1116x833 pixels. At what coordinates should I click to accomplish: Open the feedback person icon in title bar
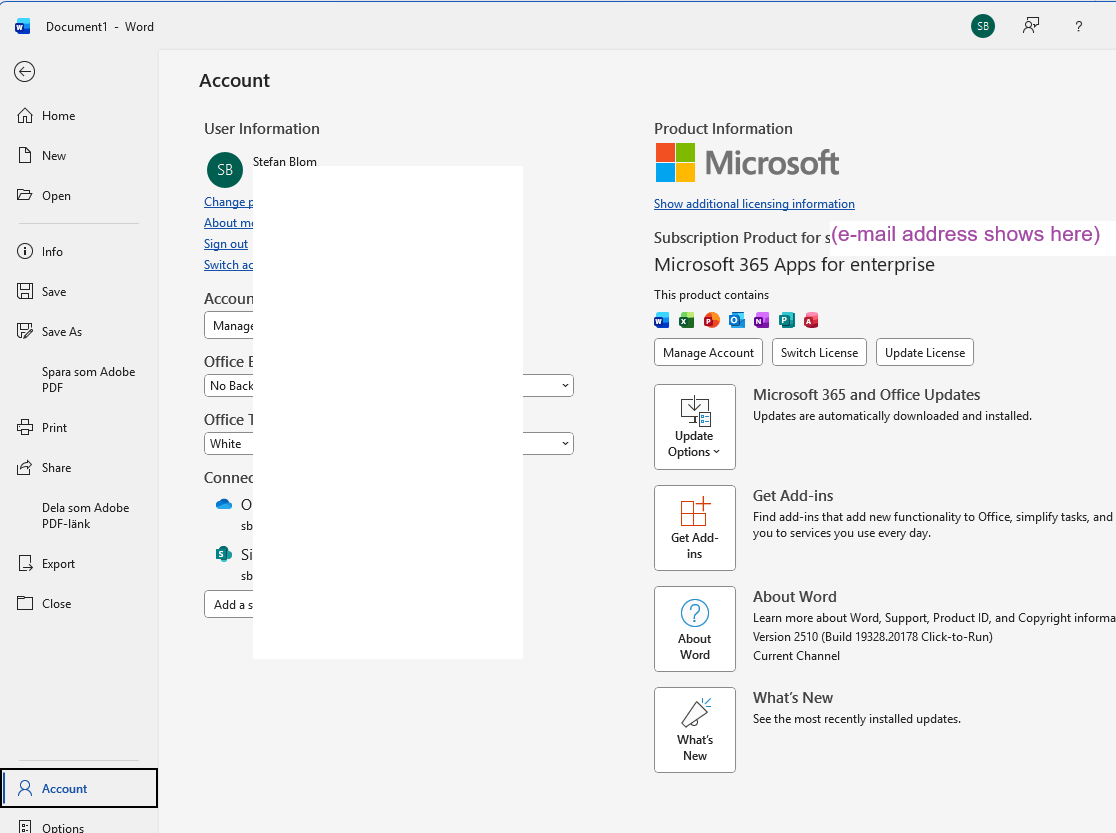(x=1031, y=26)
